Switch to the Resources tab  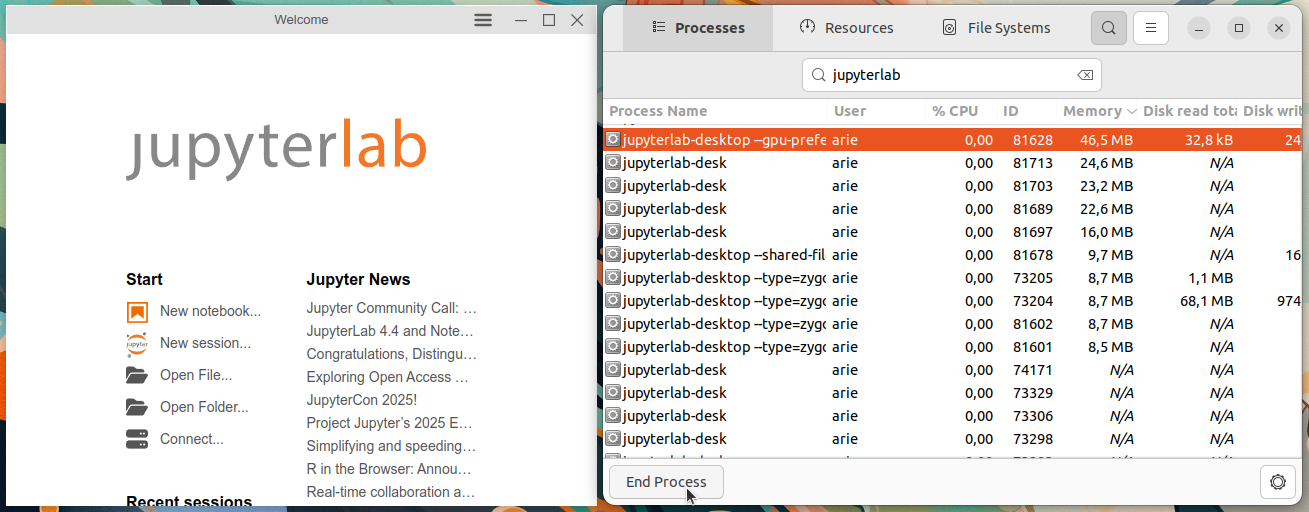tap(846, 28)
